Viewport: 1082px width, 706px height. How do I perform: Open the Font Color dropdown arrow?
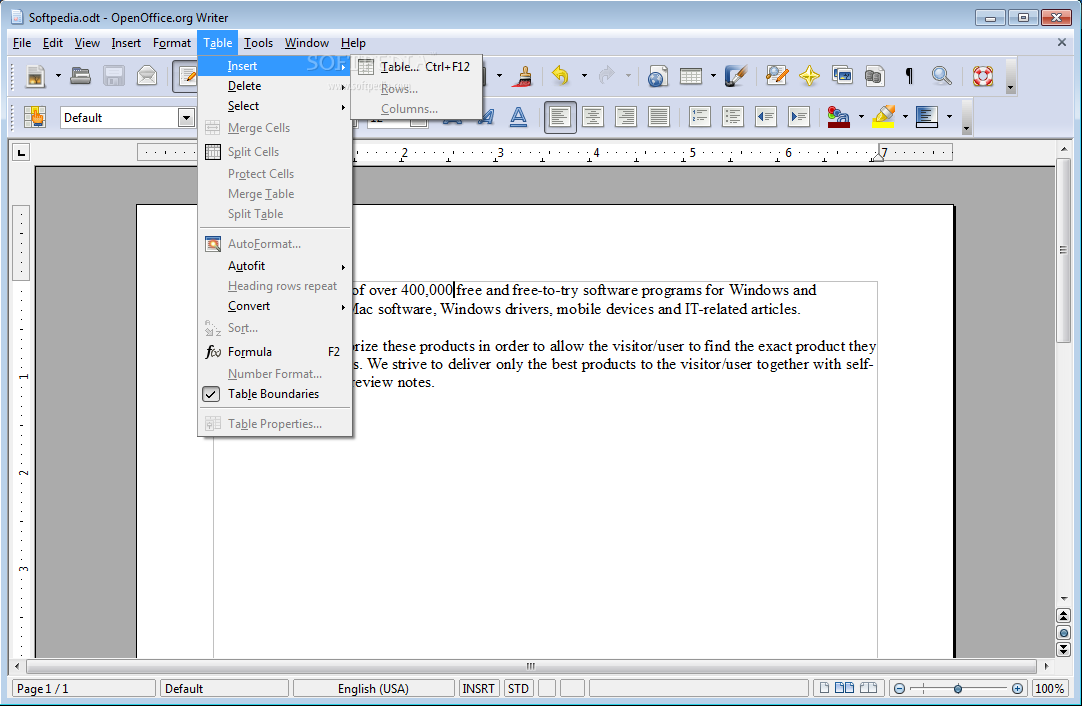(x=860, y=117)
